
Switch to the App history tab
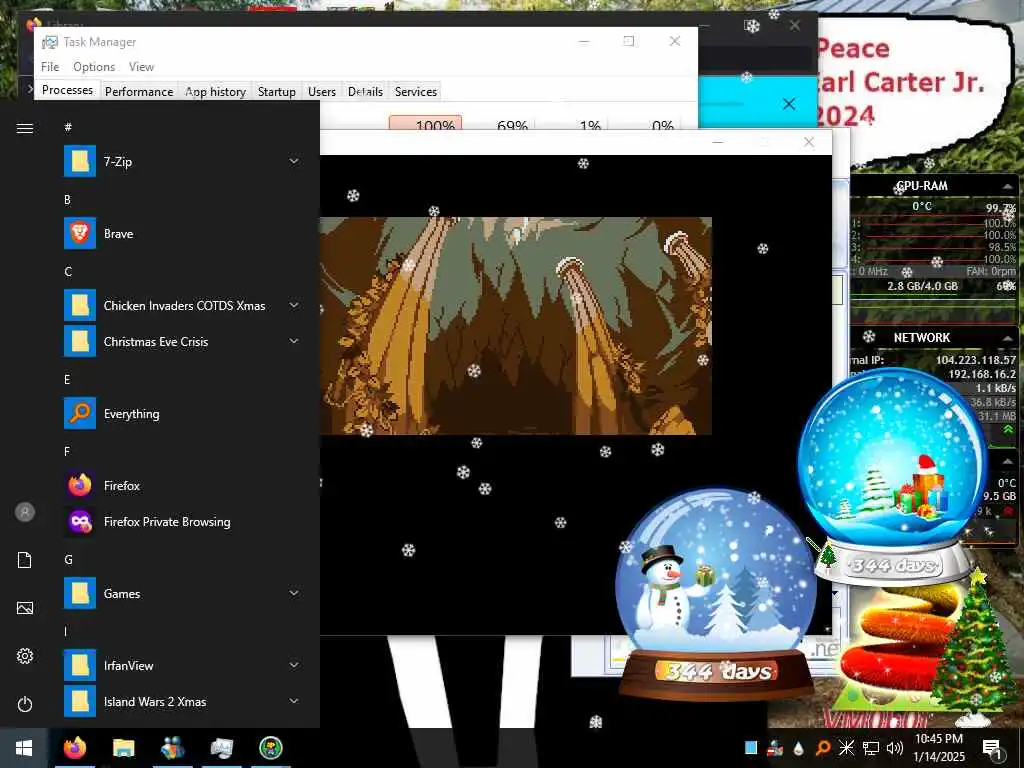pos(216,91)
